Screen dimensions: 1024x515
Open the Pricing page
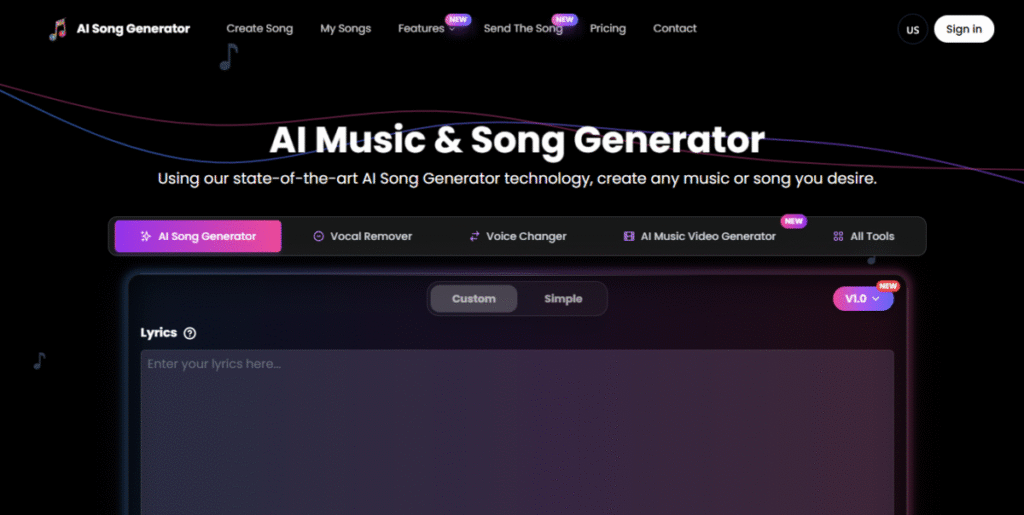pos(607,29)
